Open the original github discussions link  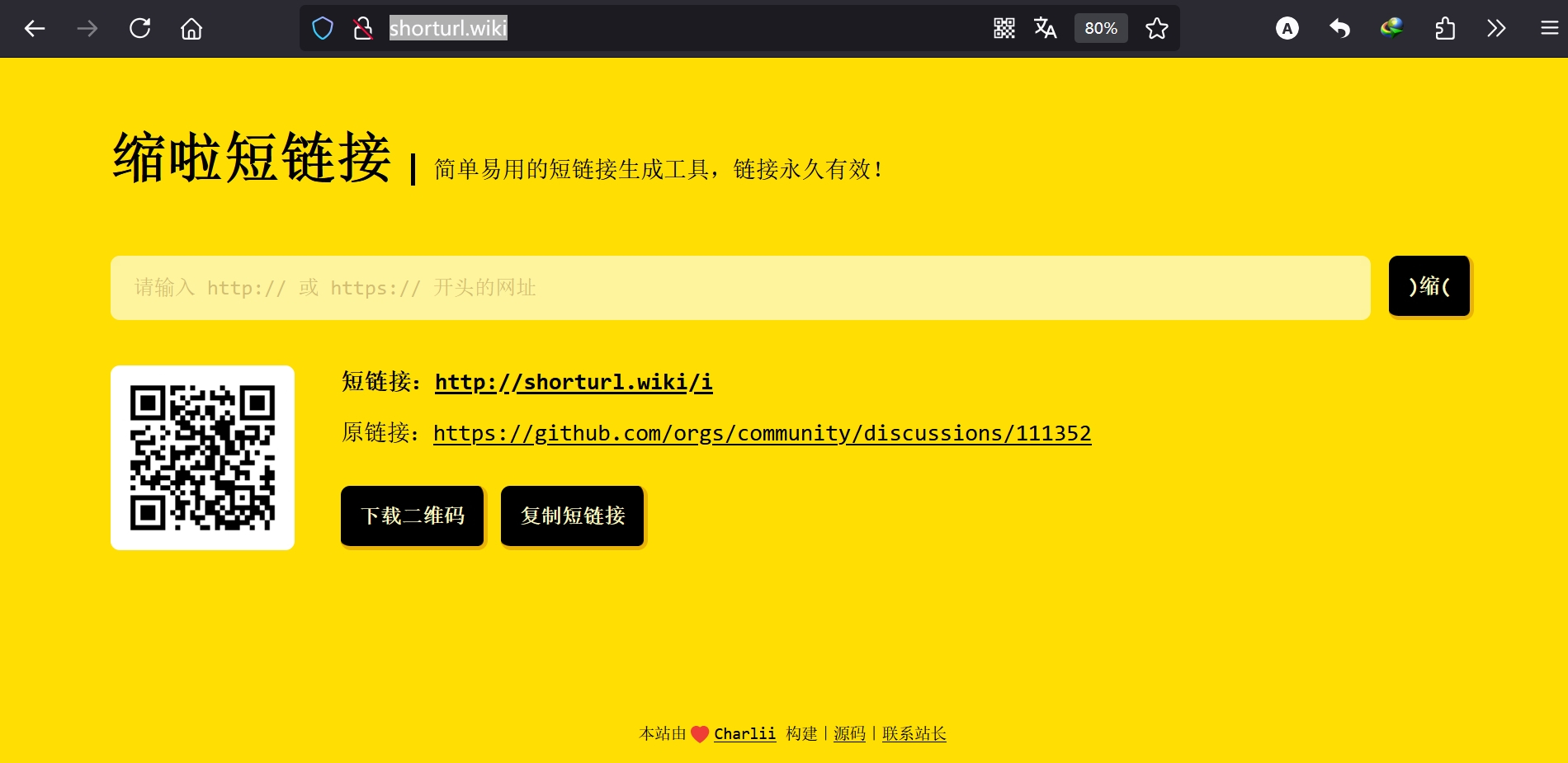click(762, 434)
